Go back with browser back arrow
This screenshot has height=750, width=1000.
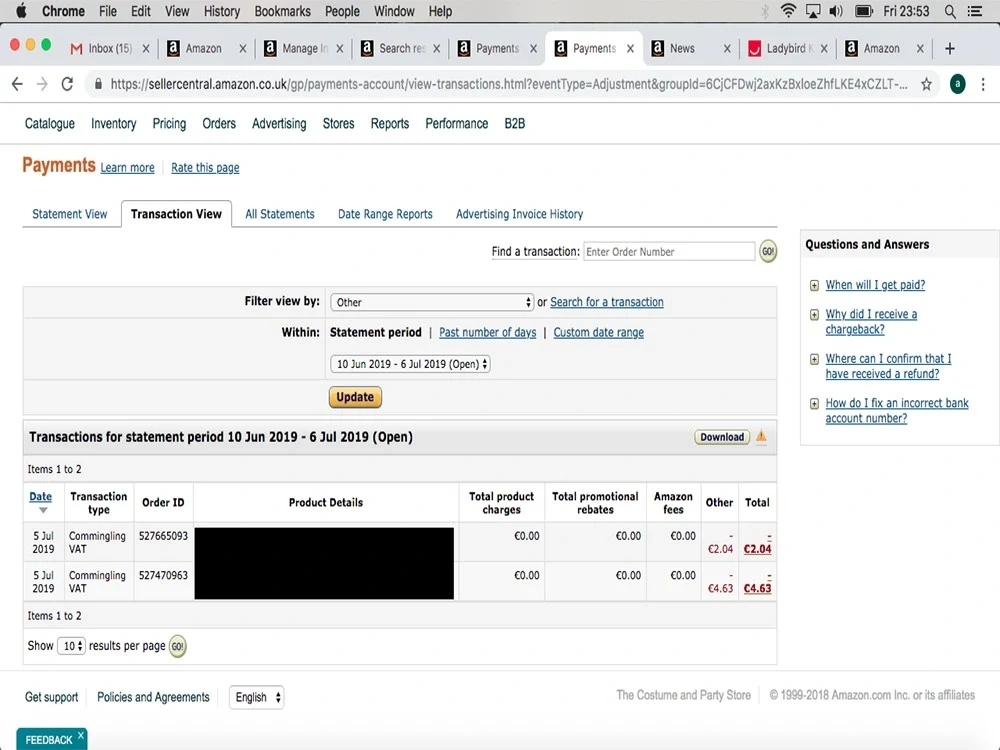pyautogui.click(x=17, y=84)
